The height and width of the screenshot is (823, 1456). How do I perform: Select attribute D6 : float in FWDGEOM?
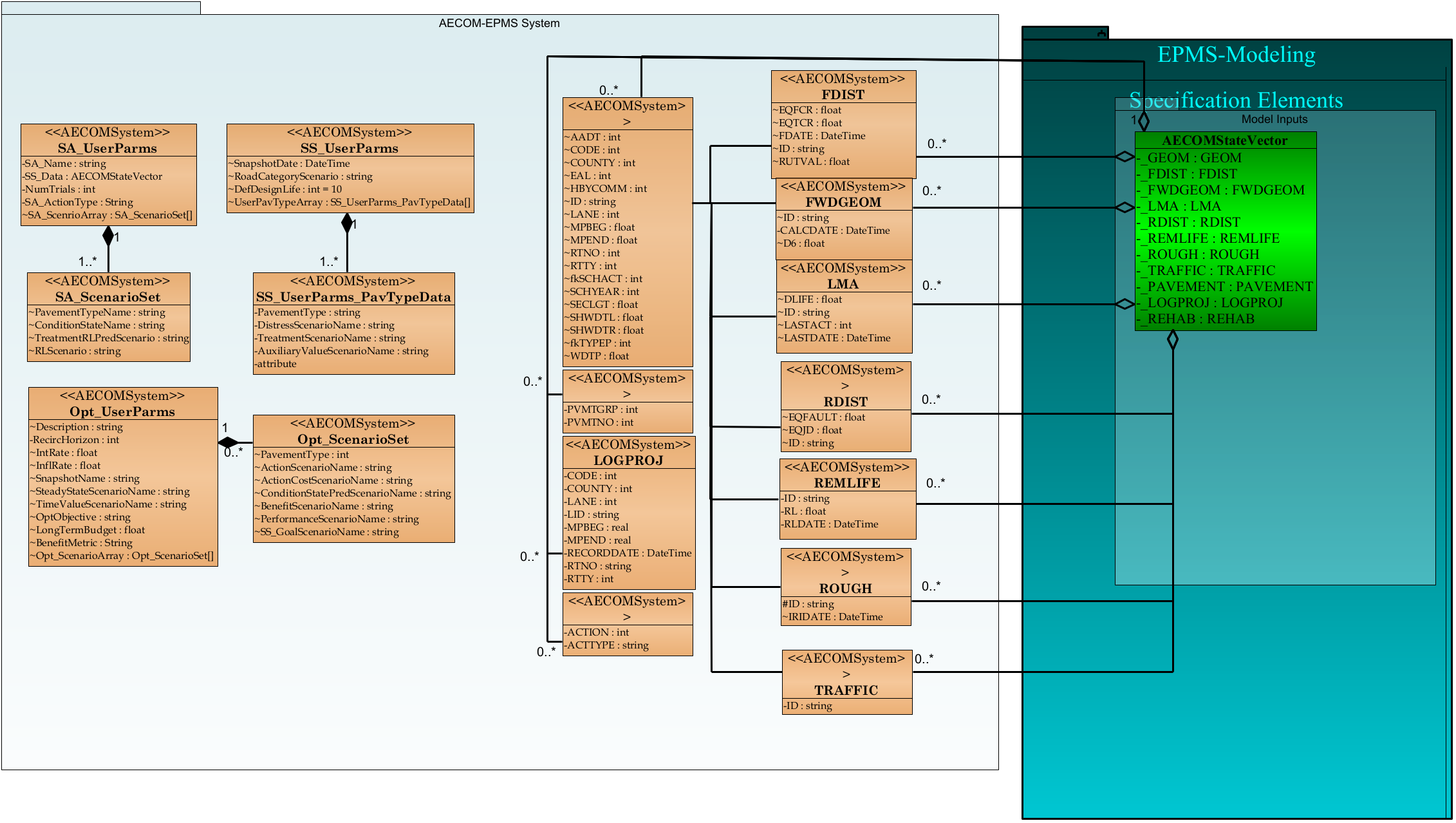(801, 243)
